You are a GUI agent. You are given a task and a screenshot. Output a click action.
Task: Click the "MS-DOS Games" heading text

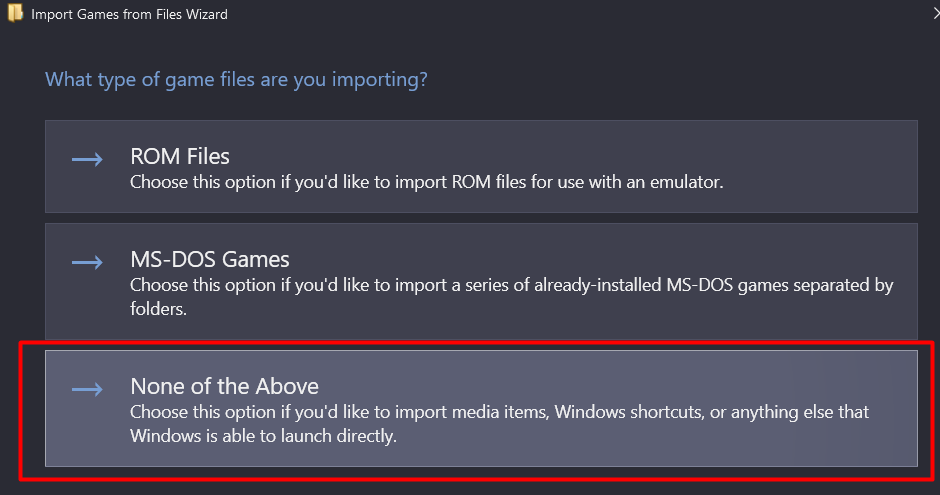tap(210, 260)
